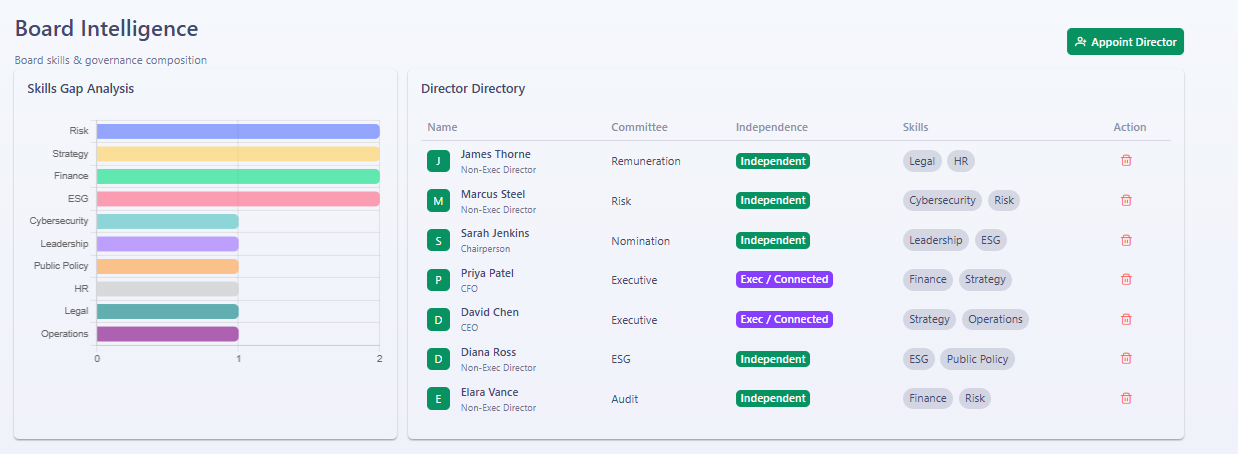Click the yellow Strategy bar

tap(238, 154)
